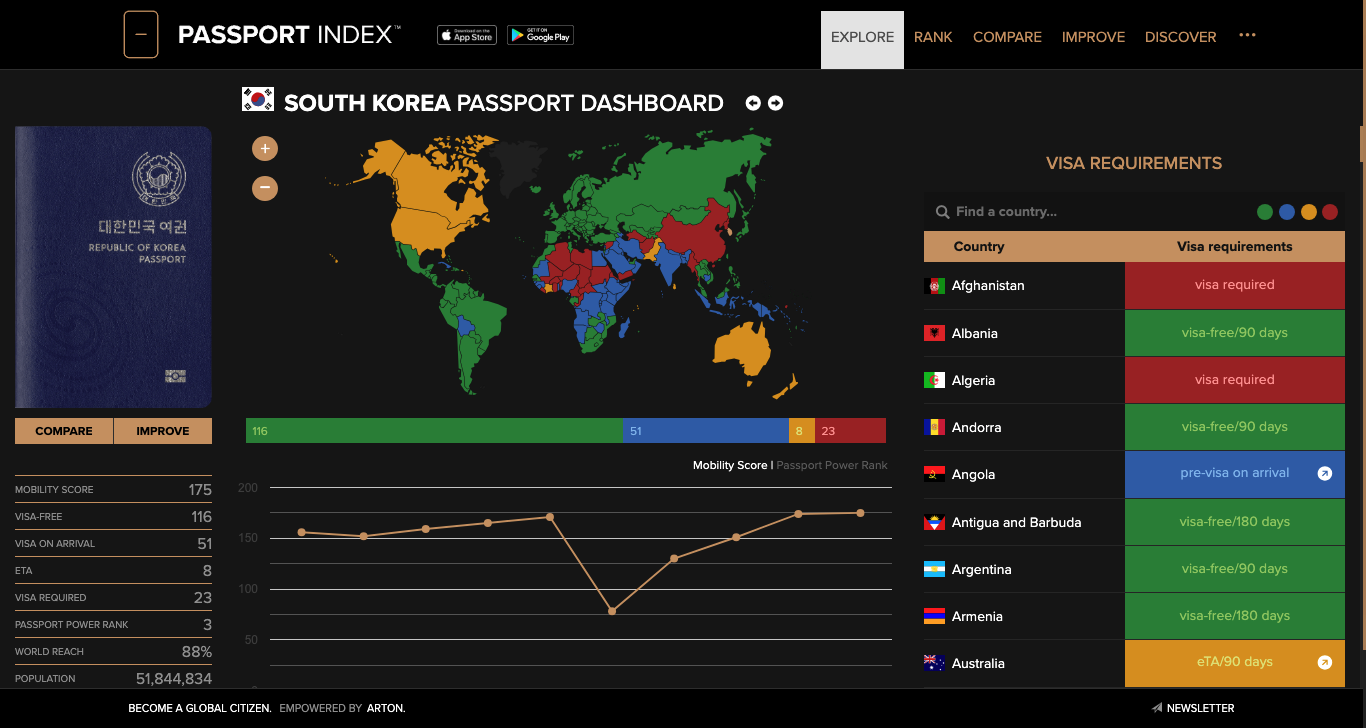Click Andorra's visa-free/90 days cell

(x=1235, y=427)
